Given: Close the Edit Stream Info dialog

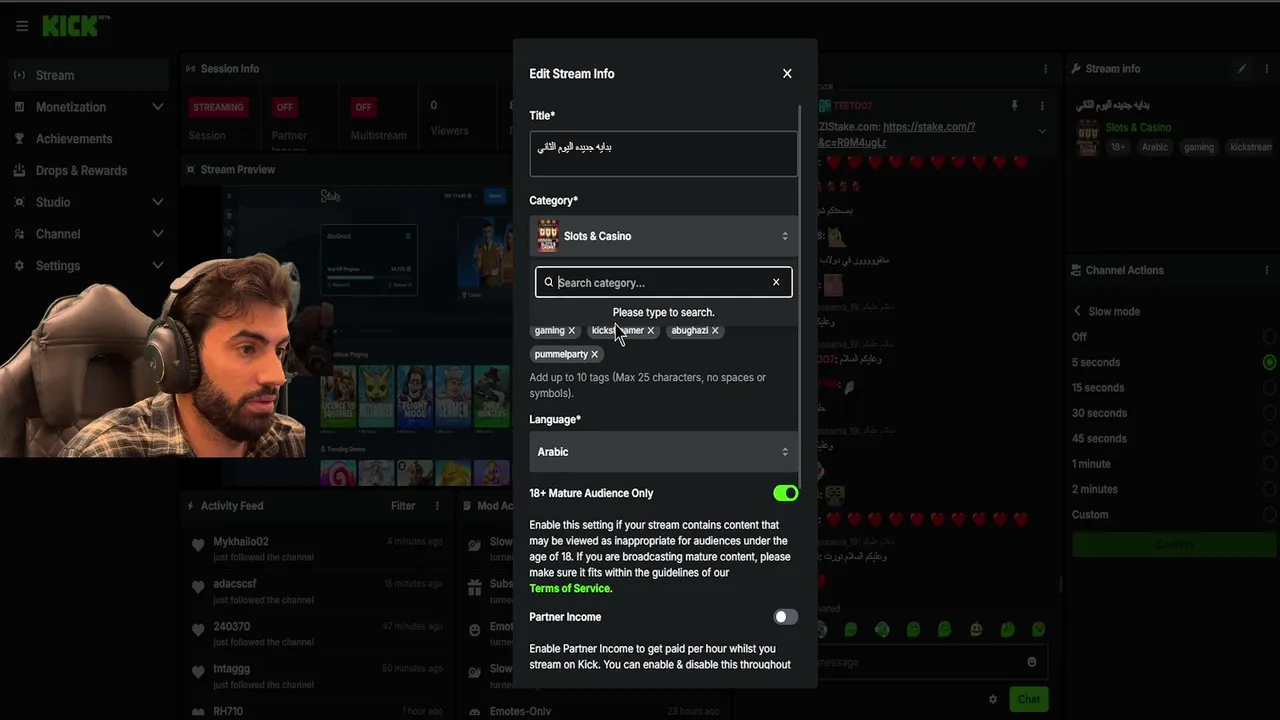Looking at the screenshot, I should click(787, 73).
